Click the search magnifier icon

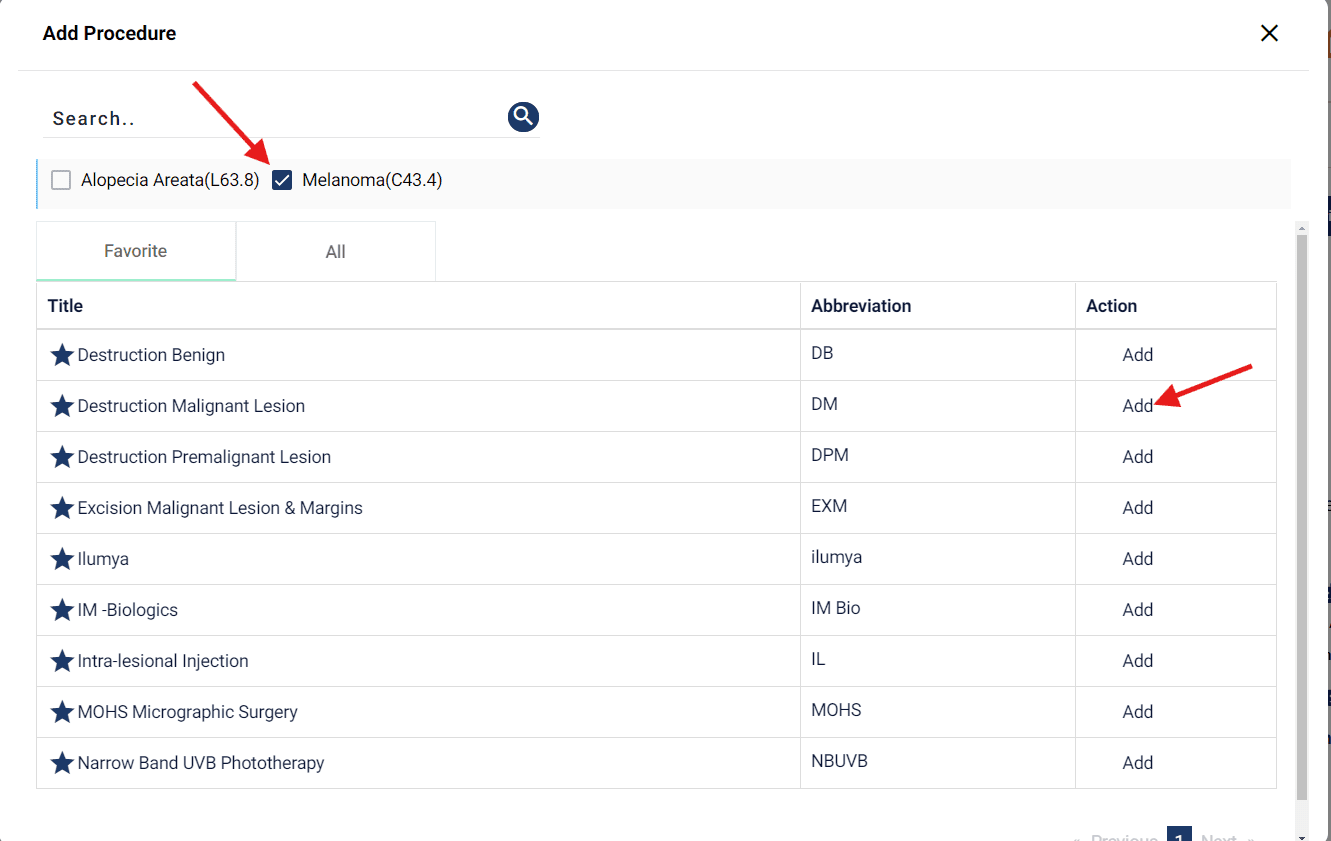(523, 117)
